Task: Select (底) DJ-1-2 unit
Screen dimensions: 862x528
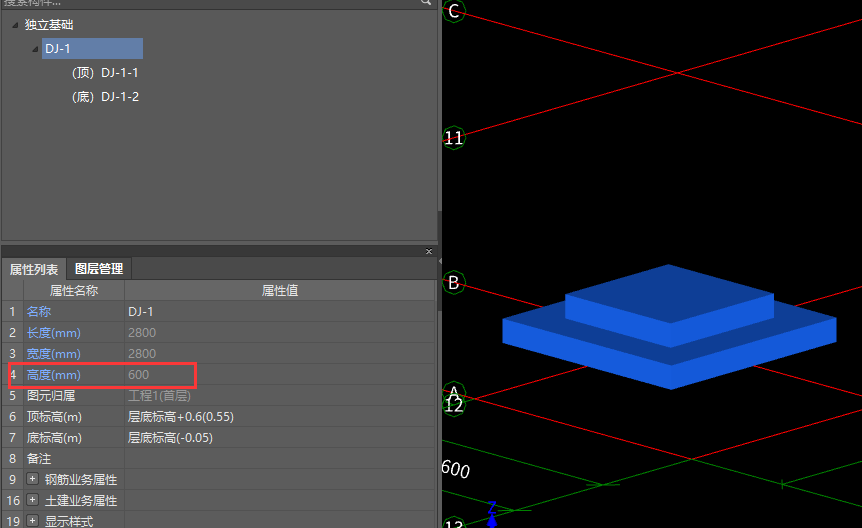Action: point(105,97)
